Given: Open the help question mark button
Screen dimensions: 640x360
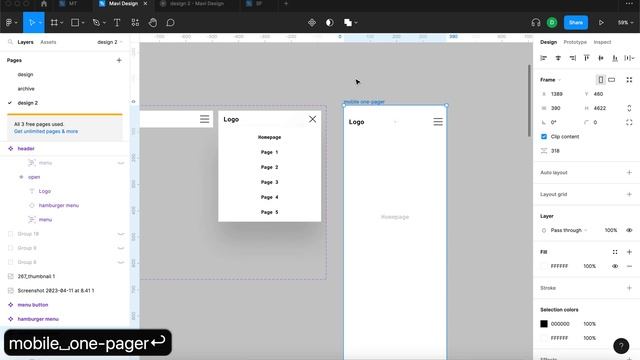Looking at the screenshot, I should point(621,346).
